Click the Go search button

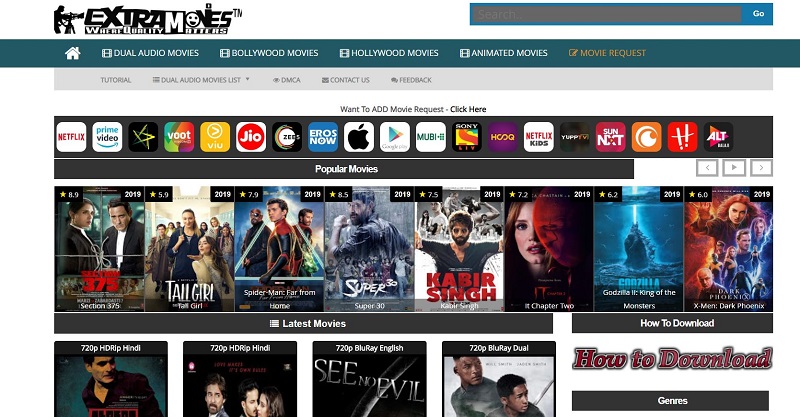(x=758, y=14)
